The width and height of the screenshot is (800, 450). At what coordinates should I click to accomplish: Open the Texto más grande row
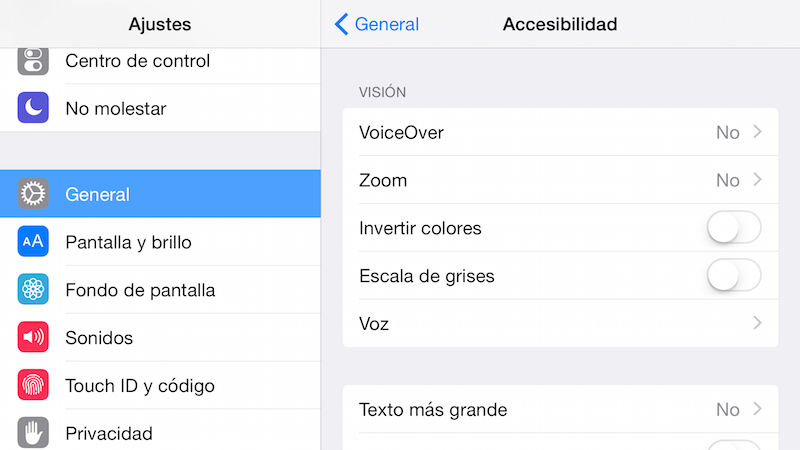pos(560,409)
